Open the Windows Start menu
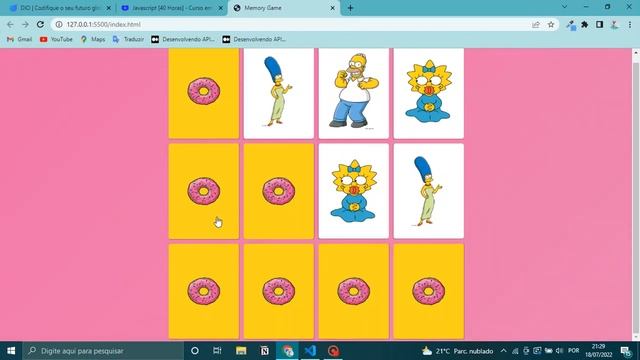Screen dimensions: 640x360 [x=11, y=351]
